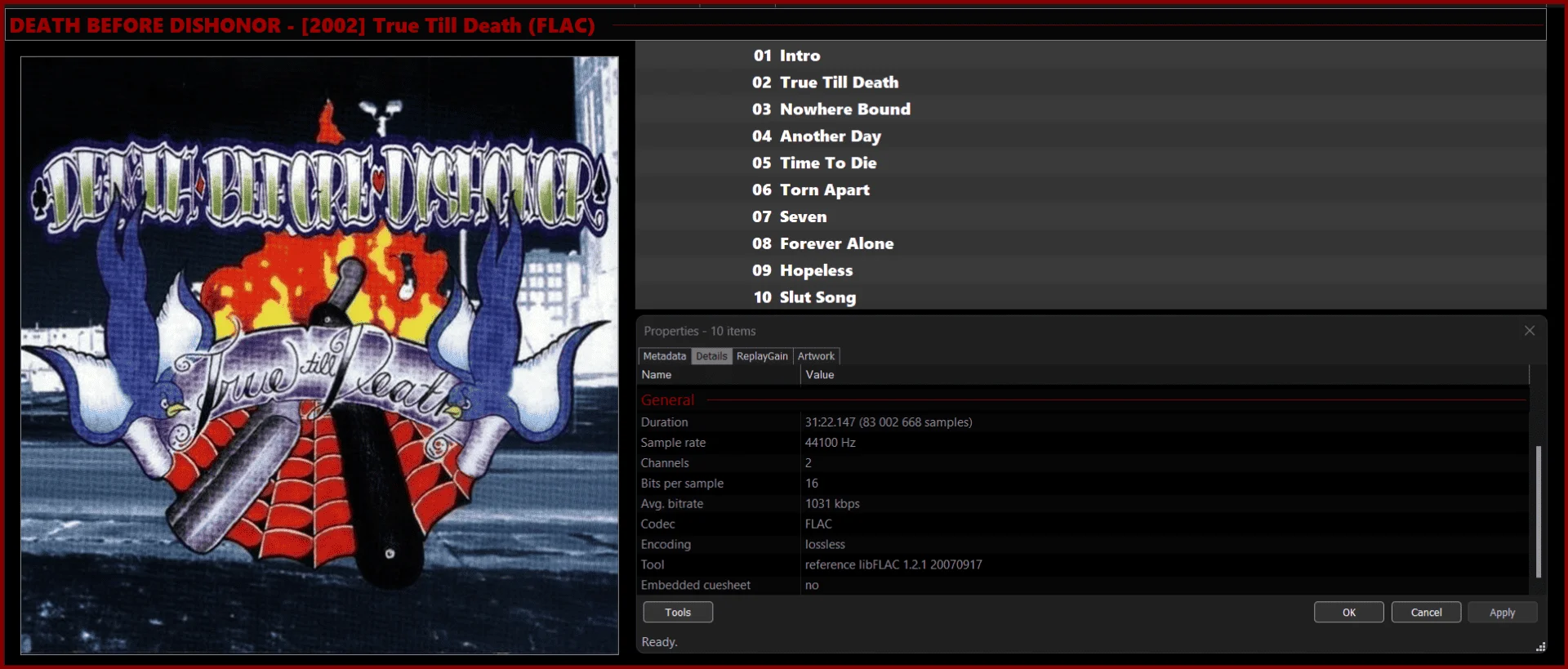
Task: Select the Avg. bitrate value 1031 kbps
Action: [832, 504]
